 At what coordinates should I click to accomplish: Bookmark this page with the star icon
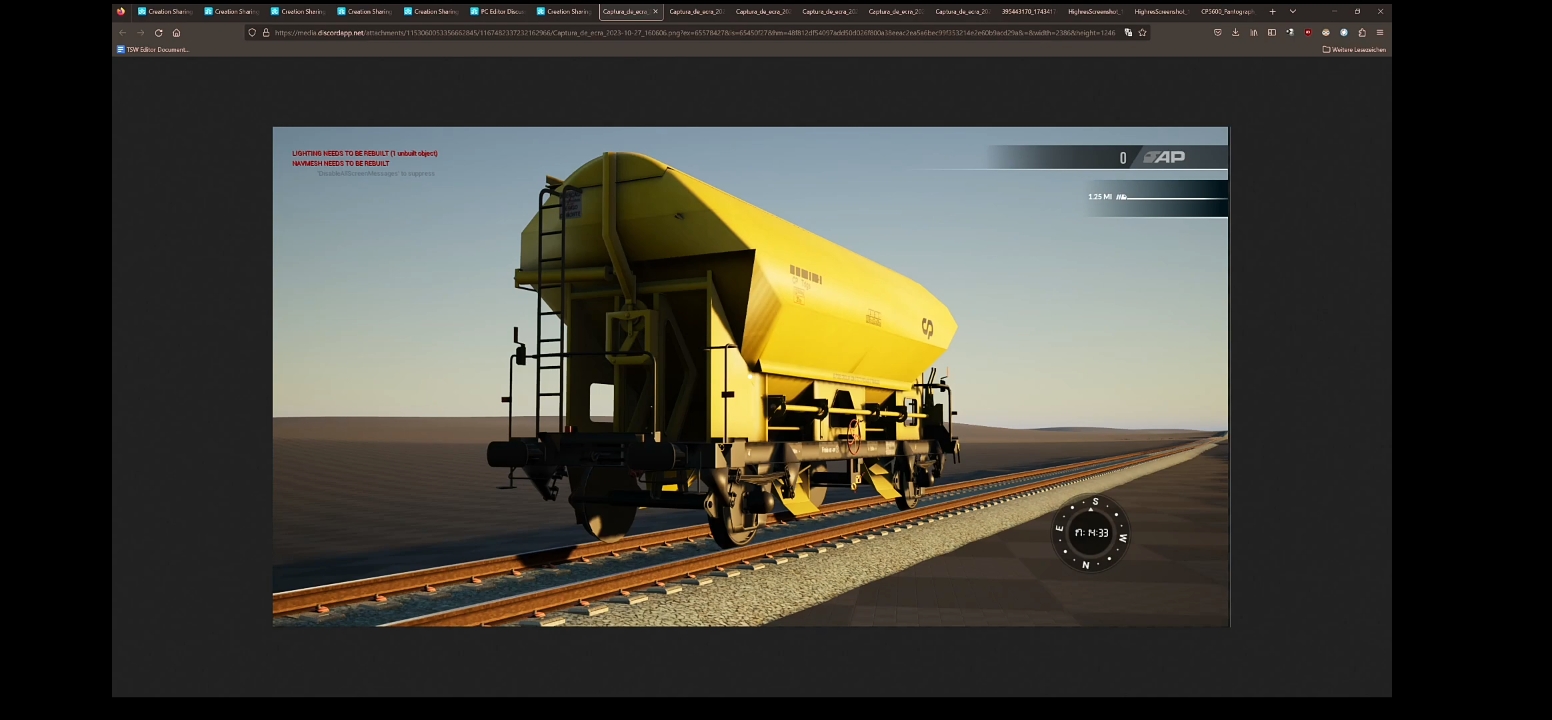(1142, 33)
